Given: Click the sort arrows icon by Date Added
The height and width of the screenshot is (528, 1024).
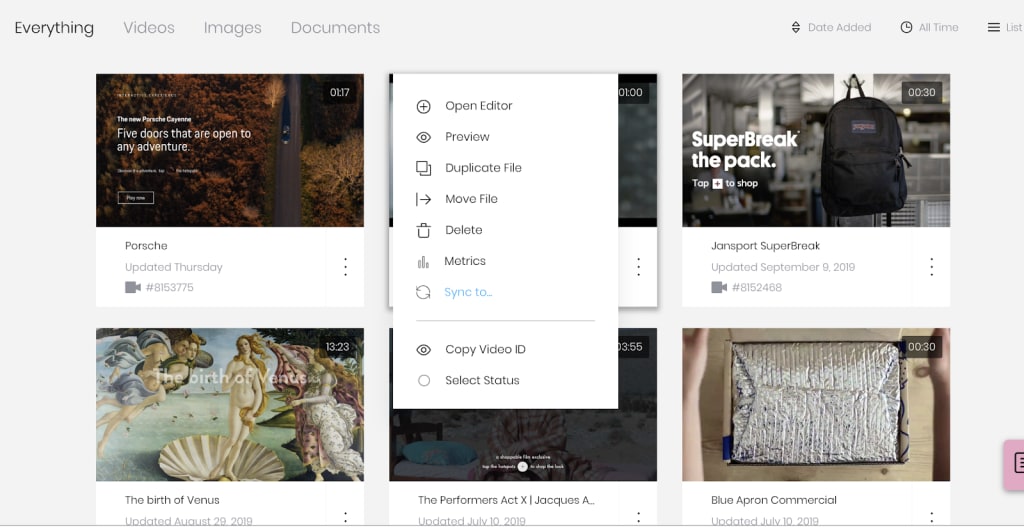Looking at the screenshot, I should click(795, 27).
